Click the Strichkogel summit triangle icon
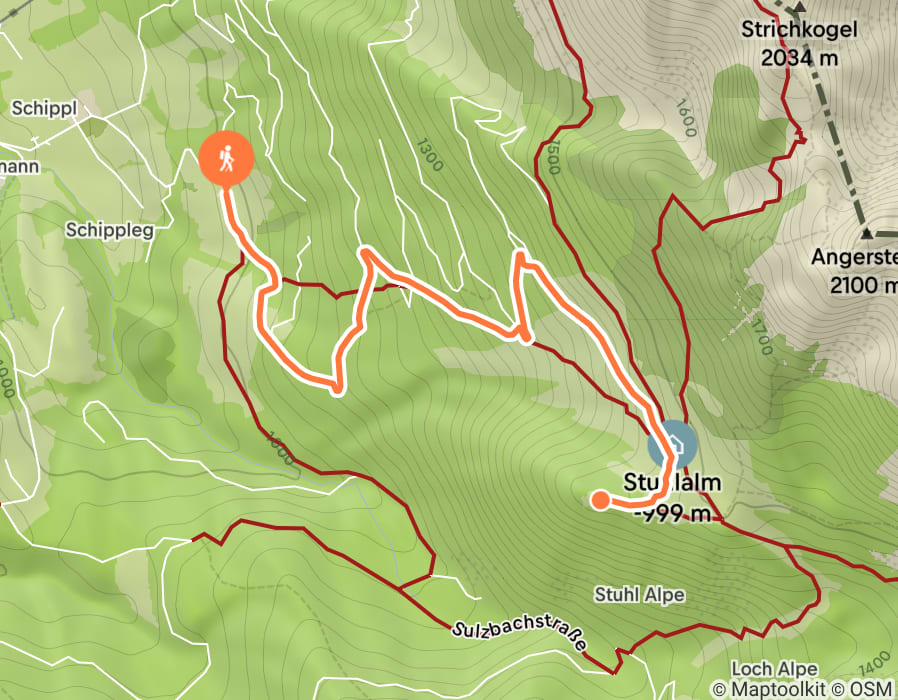The image size is (898, 700). coord(799,7)
